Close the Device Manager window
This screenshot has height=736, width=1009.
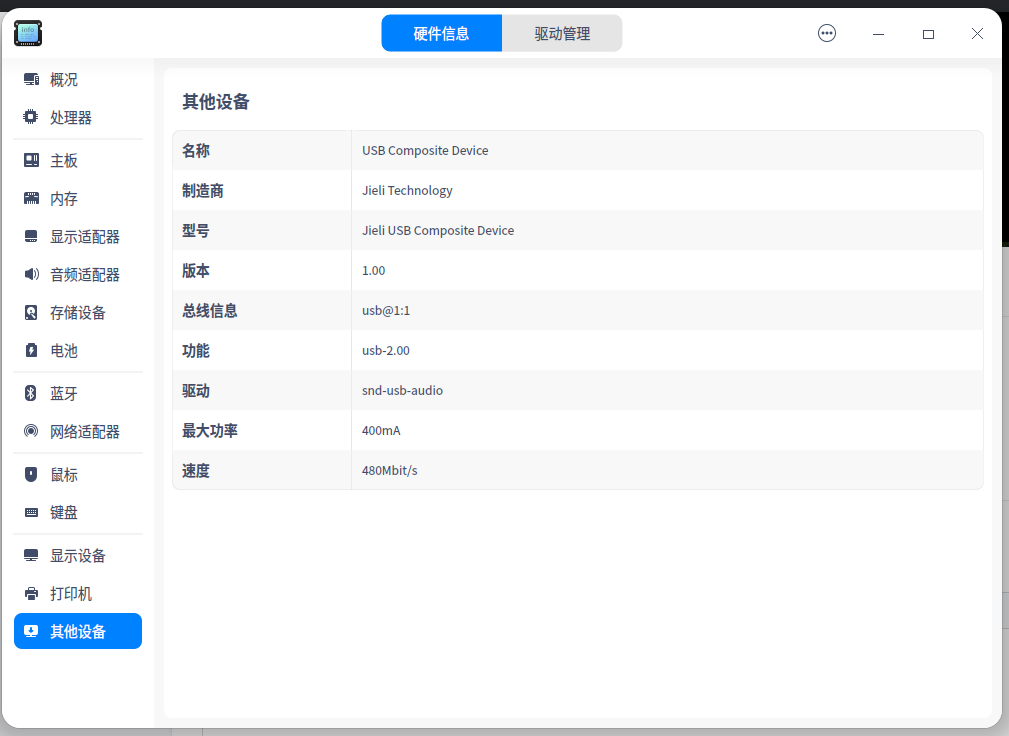click(977, 33)
